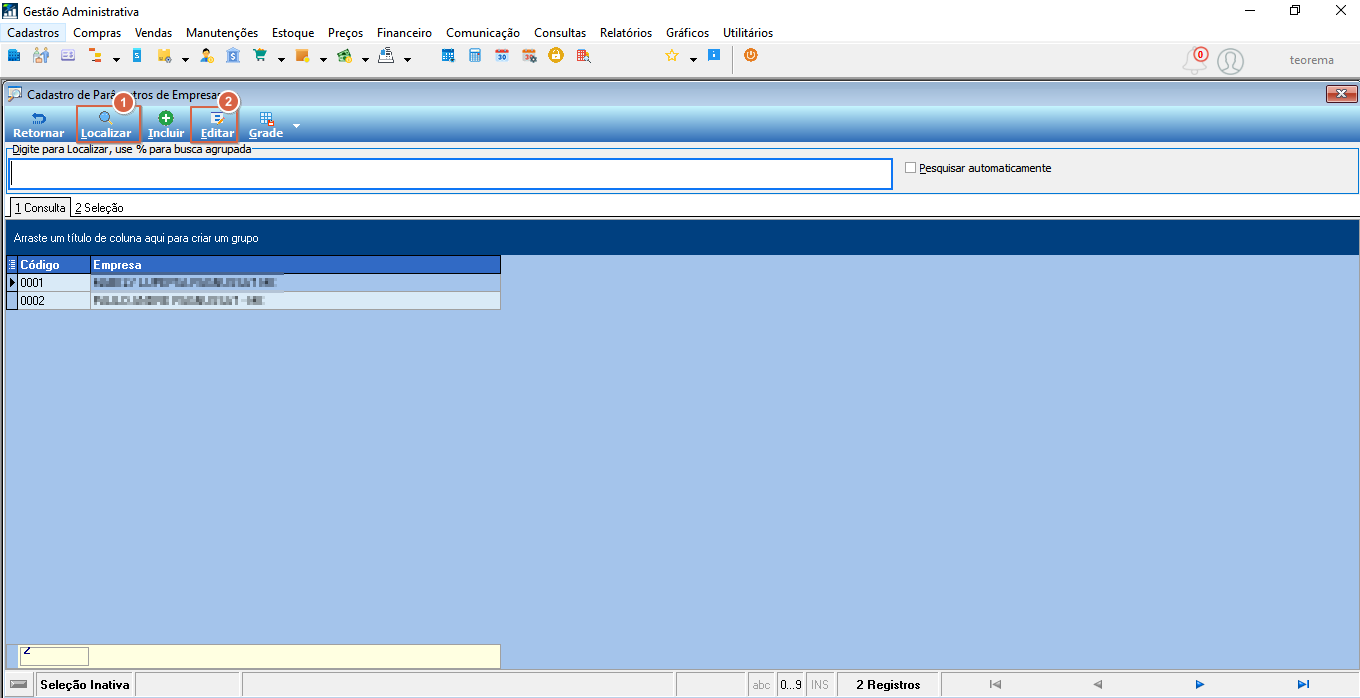Click the orange padlock icon
This screenshot has height=698, width=1360.
coord(555,56)
